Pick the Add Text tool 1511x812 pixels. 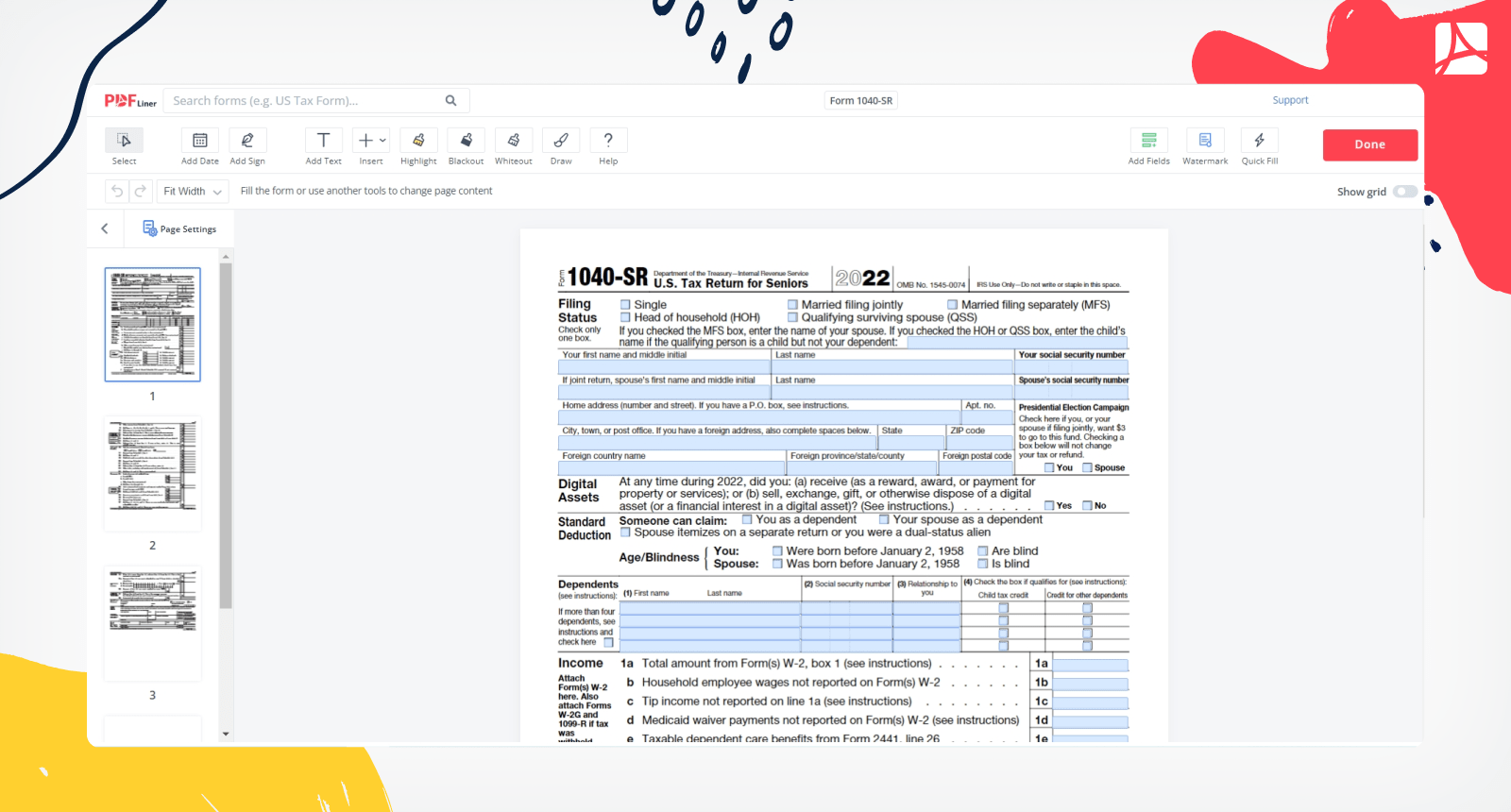coord(323,140)
